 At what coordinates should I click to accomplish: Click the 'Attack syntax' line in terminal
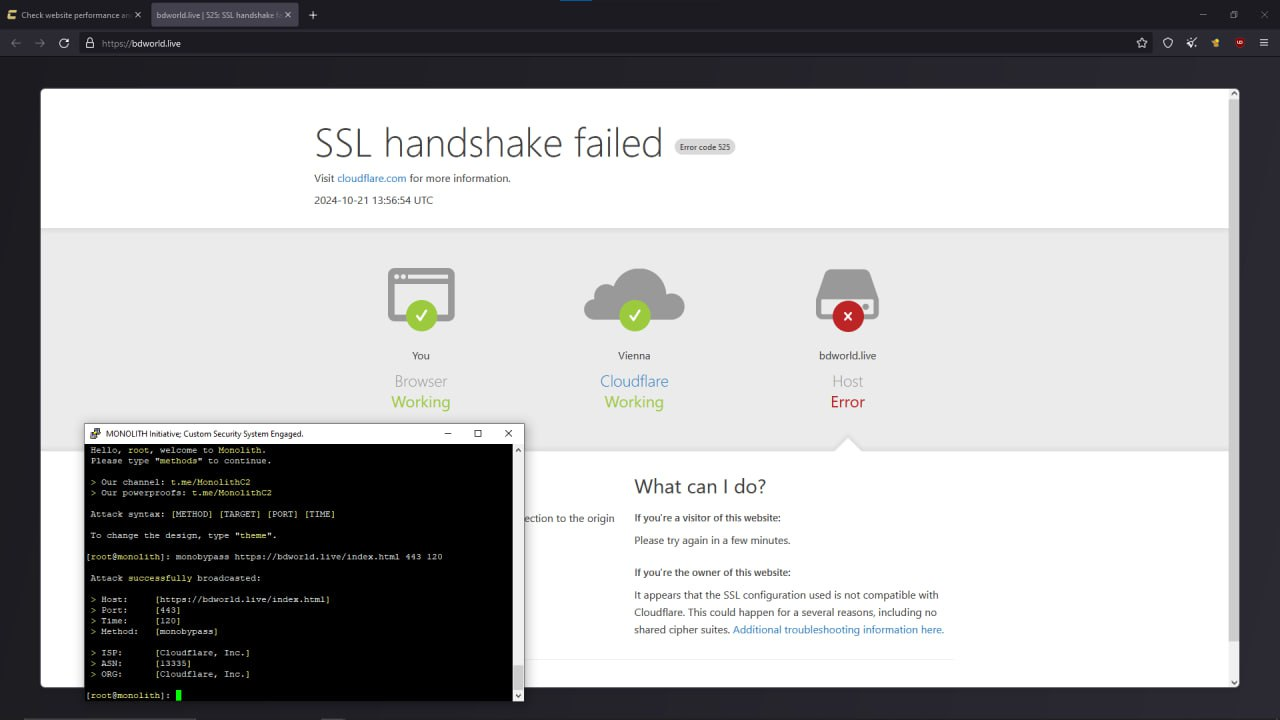[213, 514]
